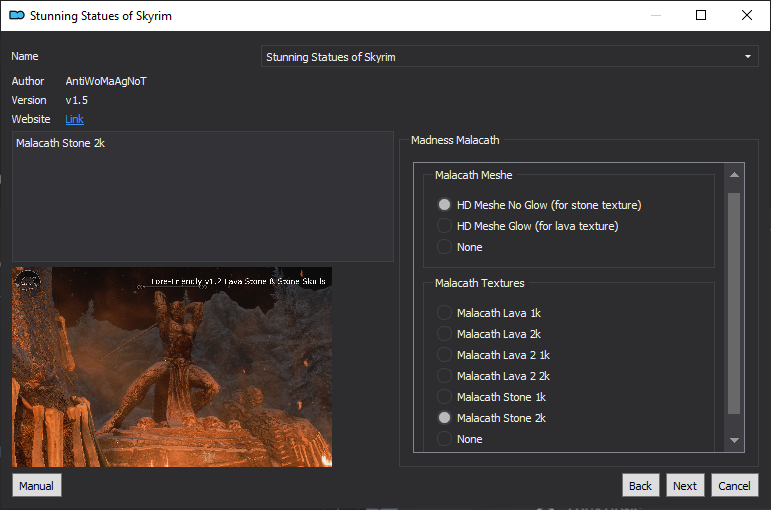Click scrollbar up arrow in options panel
Screen dimensions: 771x510
pos(734,175)
